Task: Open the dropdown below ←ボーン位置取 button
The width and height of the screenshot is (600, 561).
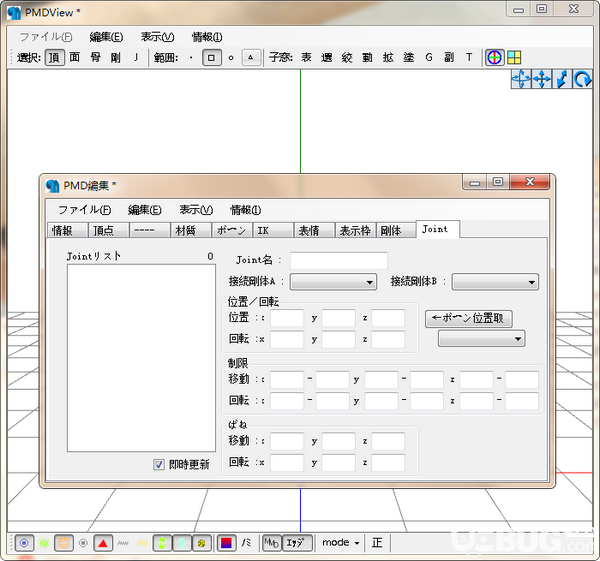Action: pyautogui.click(x=481, y=339)
